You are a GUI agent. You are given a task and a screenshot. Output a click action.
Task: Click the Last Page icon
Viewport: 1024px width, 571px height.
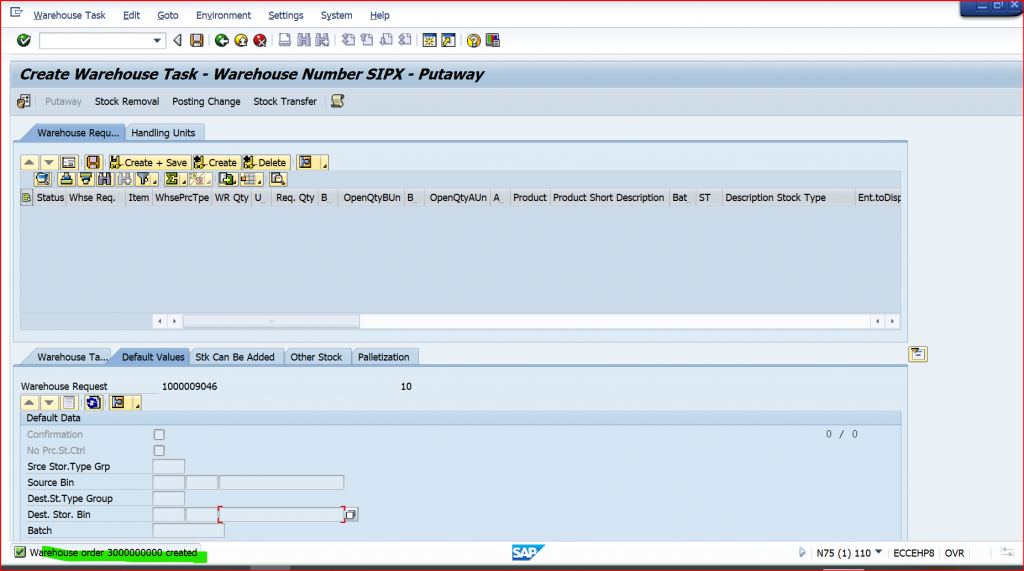405,41
